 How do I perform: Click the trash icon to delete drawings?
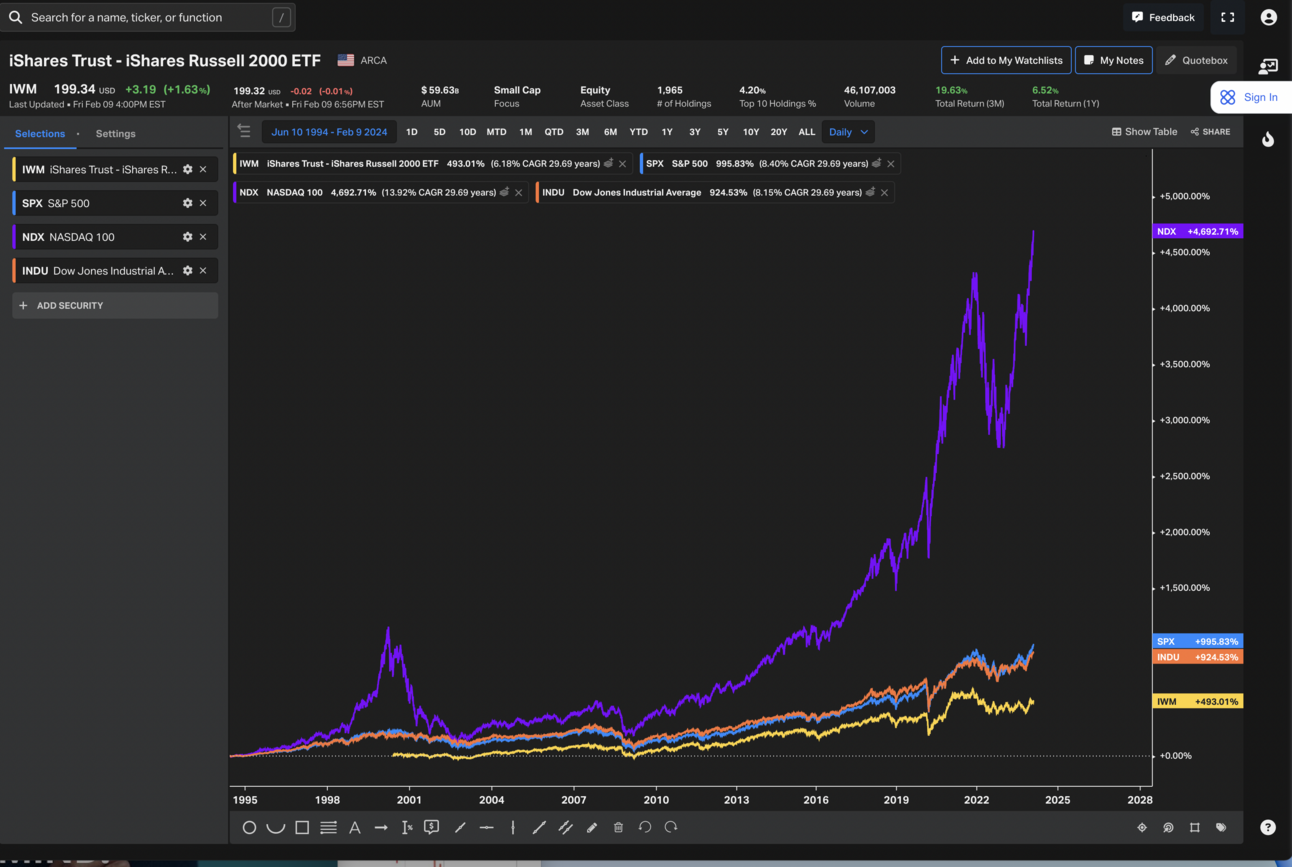pyautogui.click(x=618, y=827)
